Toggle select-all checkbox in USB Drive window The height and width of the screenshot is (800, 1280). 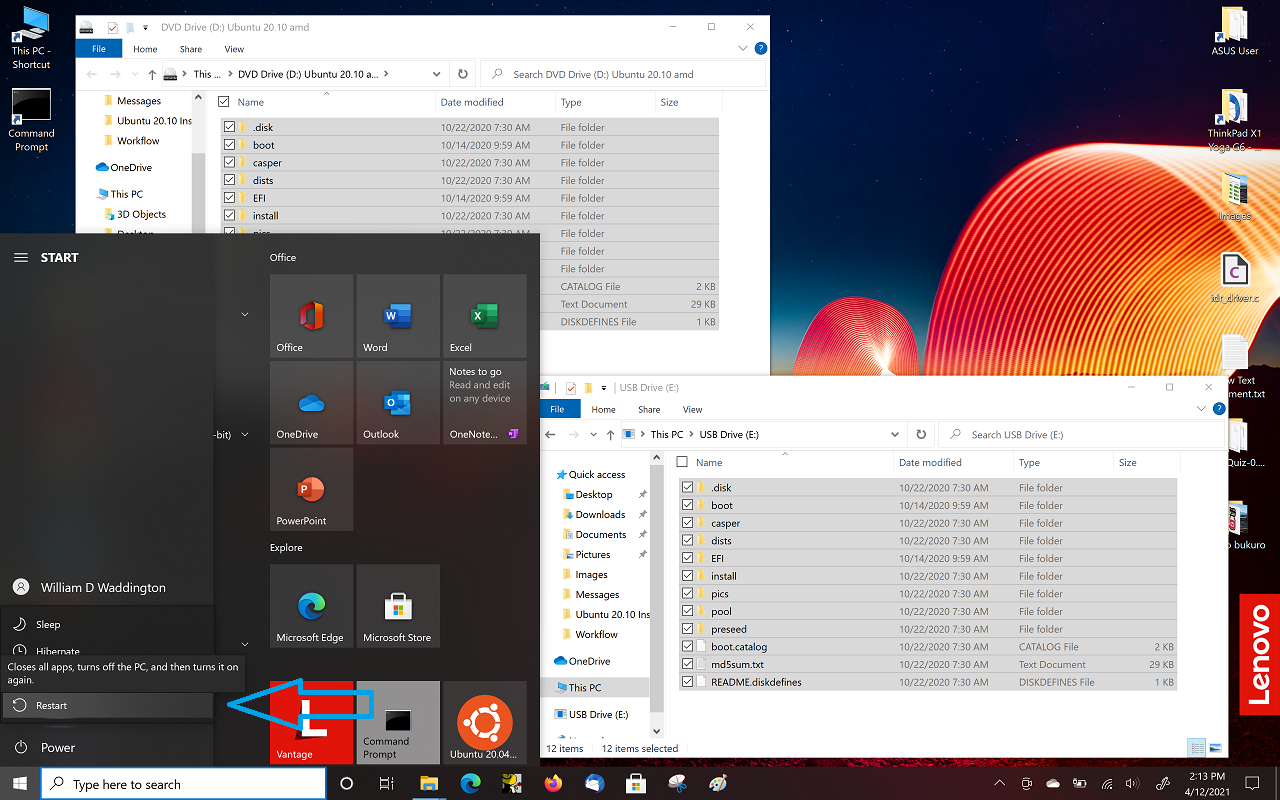pos(682,462)
